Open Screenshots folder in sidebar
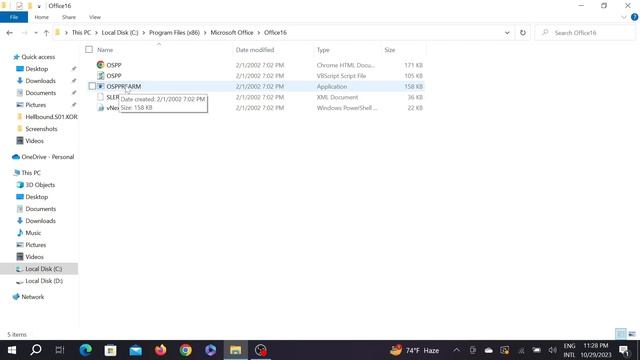The height and width of the screenshot is (360, 640). click(41, 129)
